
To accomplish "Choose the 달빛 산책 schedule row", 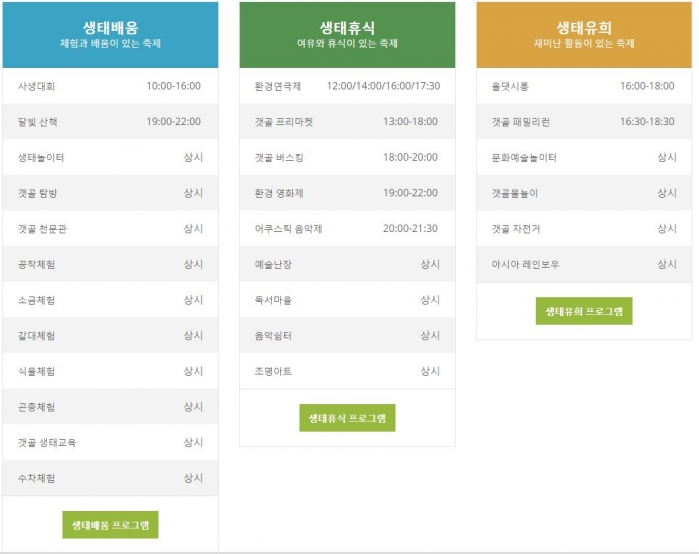I will tap(110, 122).
